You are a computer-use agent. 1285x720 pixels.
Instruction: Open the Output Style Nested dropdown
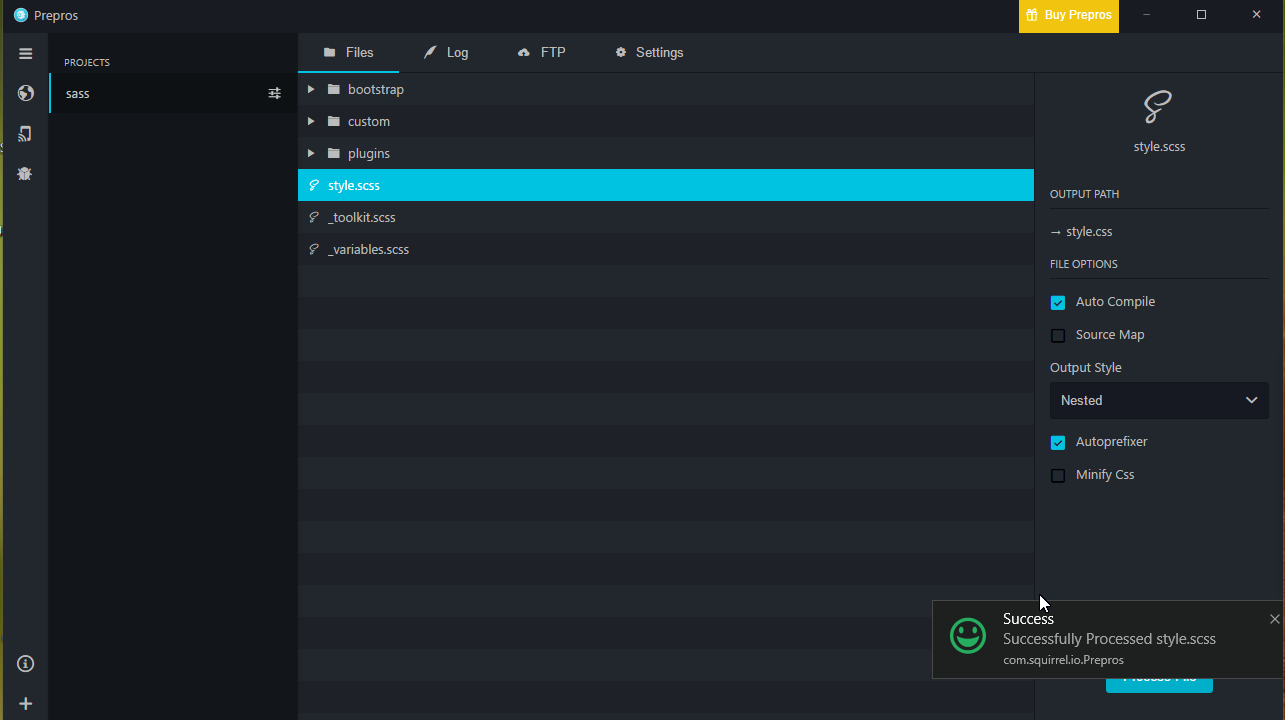[1159, 400]
